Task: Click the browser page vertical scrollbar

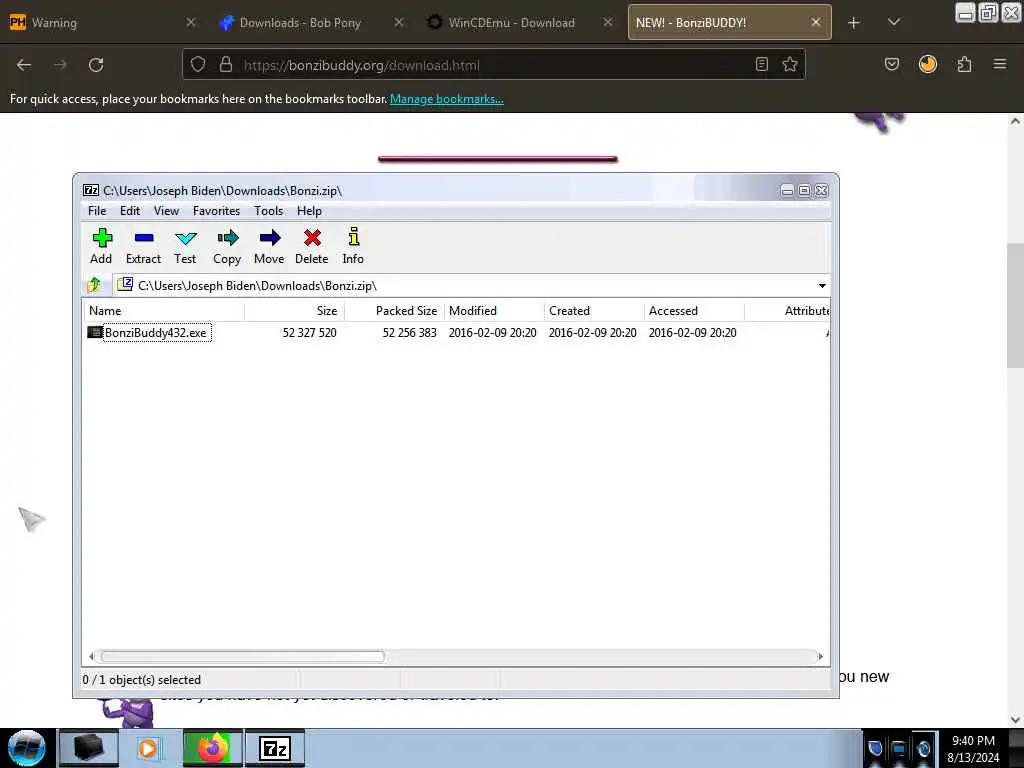Action: click(x=1015, y=306)
